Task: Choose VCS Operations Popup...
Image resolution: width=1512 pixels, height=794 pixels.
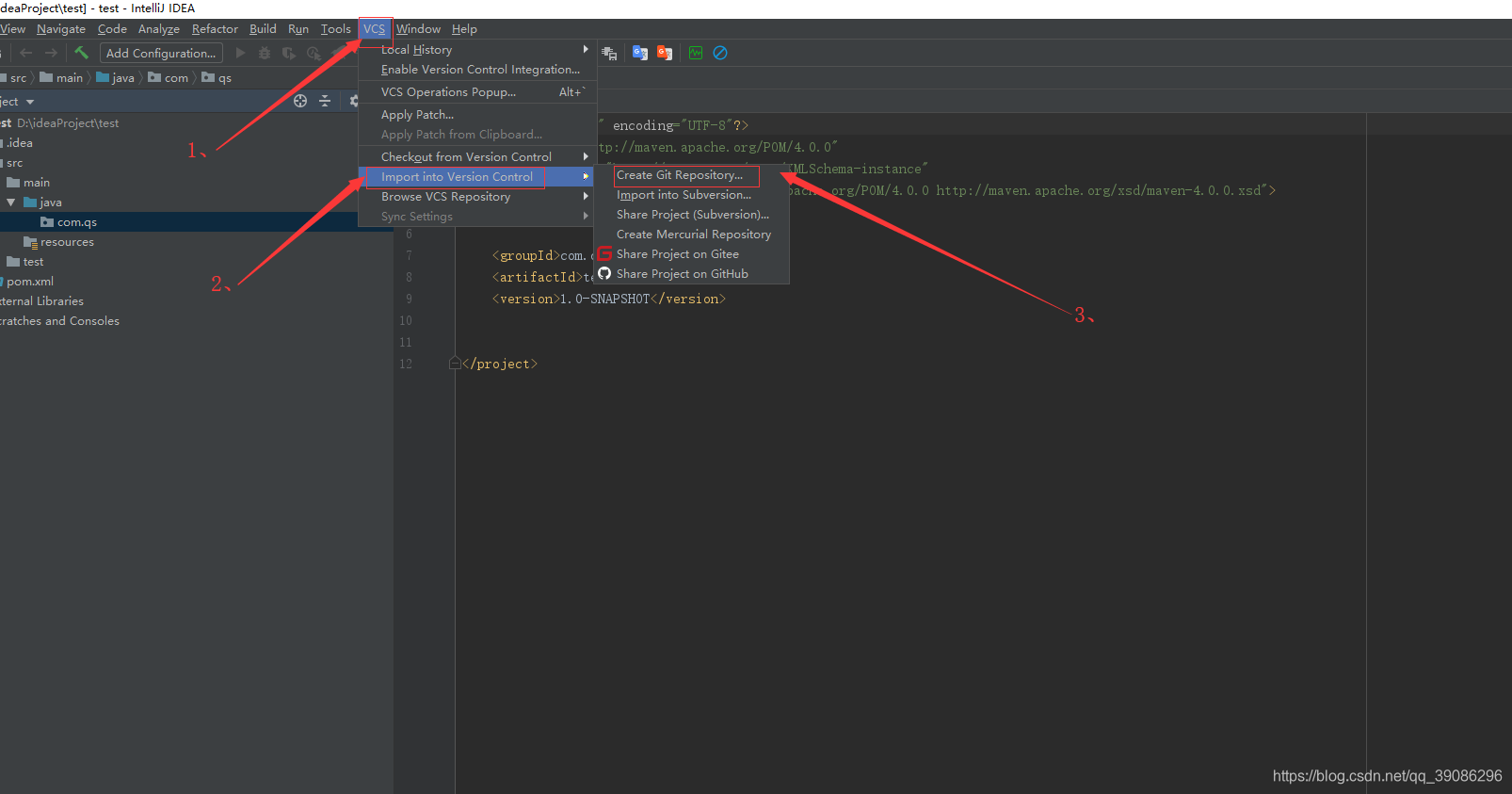Action: pyautogui.click(x=477, y=92)
